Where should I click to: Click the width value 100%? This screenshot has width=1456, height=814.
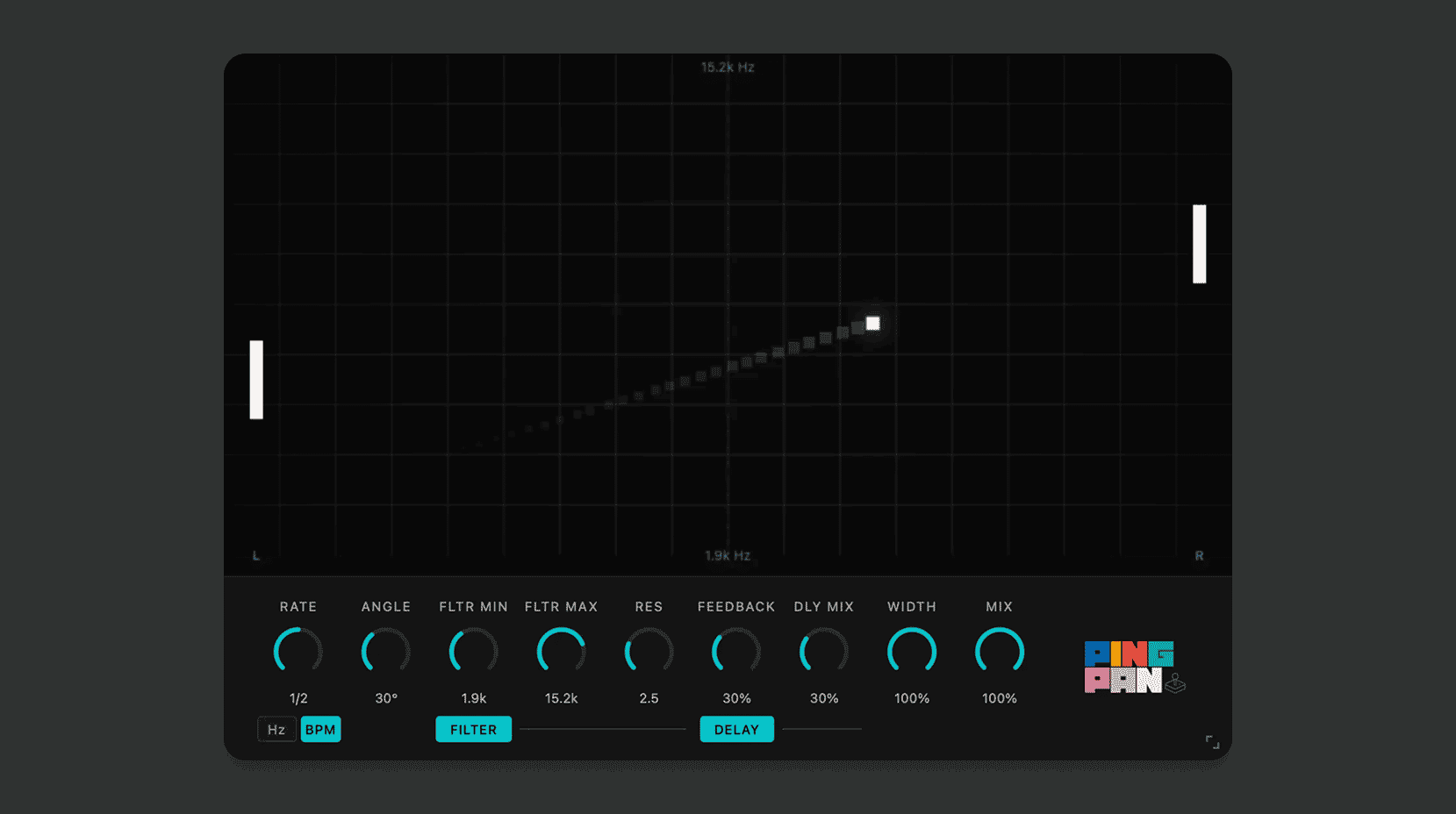pos(912,698)
